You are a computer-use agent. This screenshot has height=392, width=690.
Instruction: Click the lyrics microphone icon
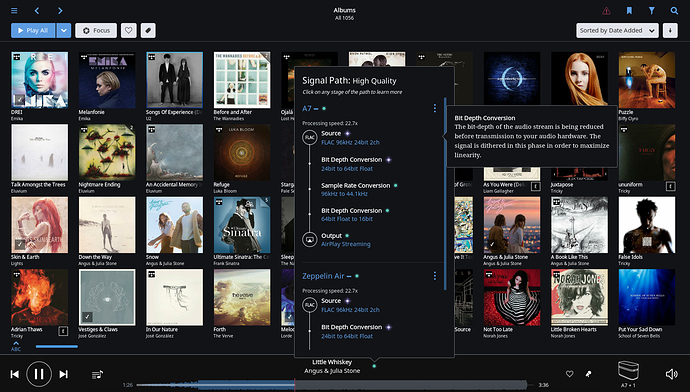pos(588,374)
